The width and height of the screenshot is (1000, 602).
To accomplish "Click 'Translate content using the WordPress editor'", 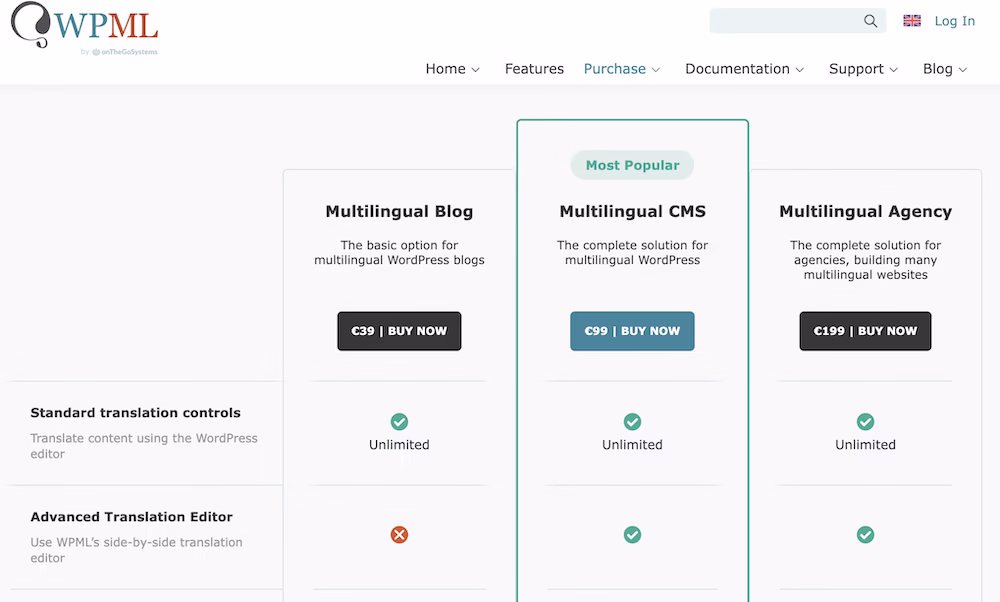I will click(x=144, y=446).
